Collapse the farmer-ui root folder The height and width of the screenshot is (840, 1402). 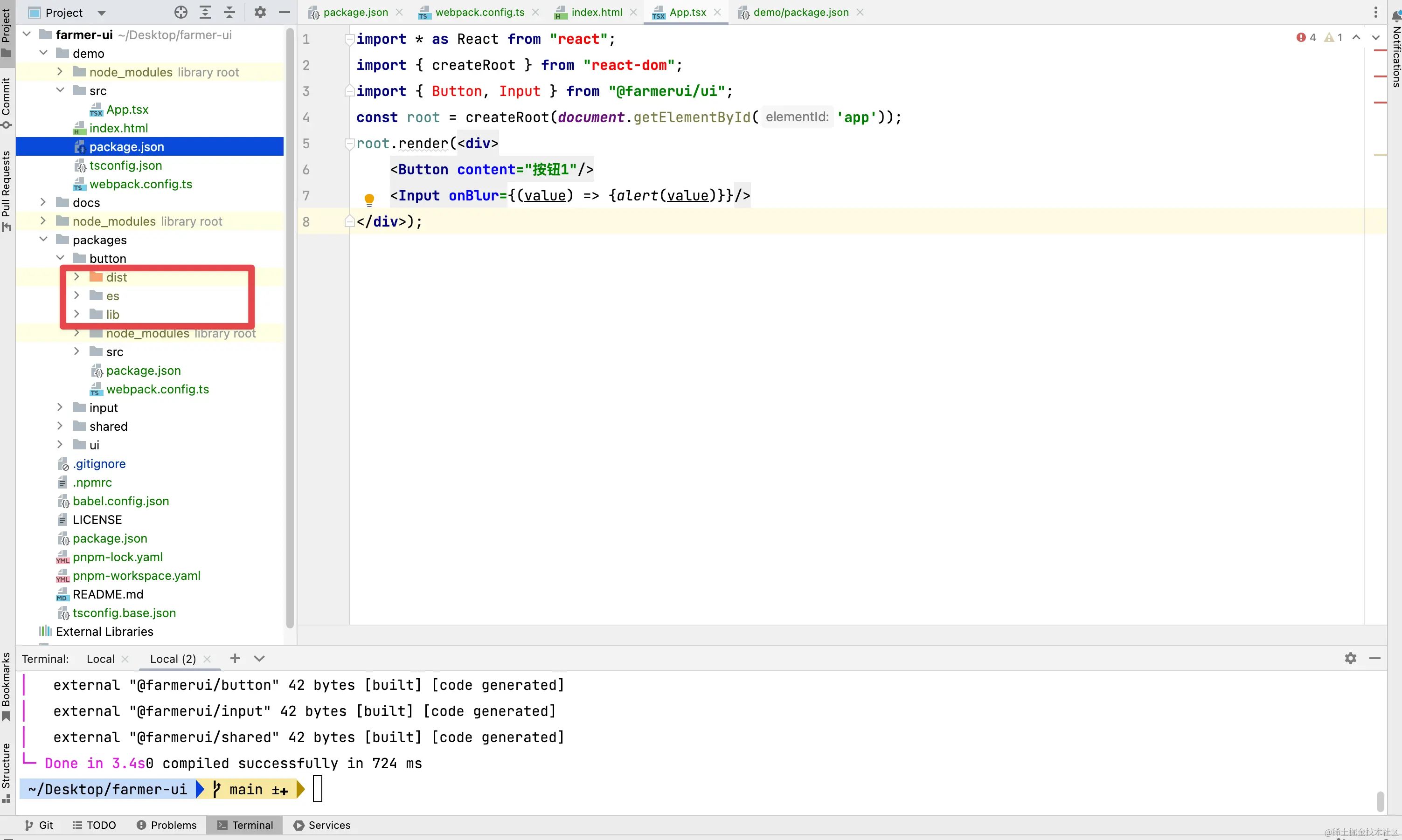(27, 34)
